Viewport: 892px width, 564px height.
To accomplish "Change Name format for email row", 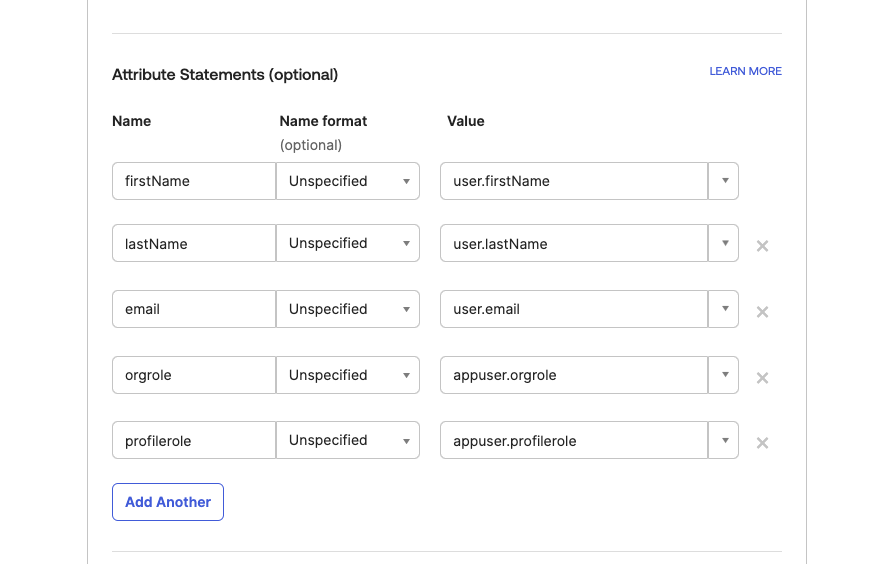I will pyautogui.click(x=348, y=309).
